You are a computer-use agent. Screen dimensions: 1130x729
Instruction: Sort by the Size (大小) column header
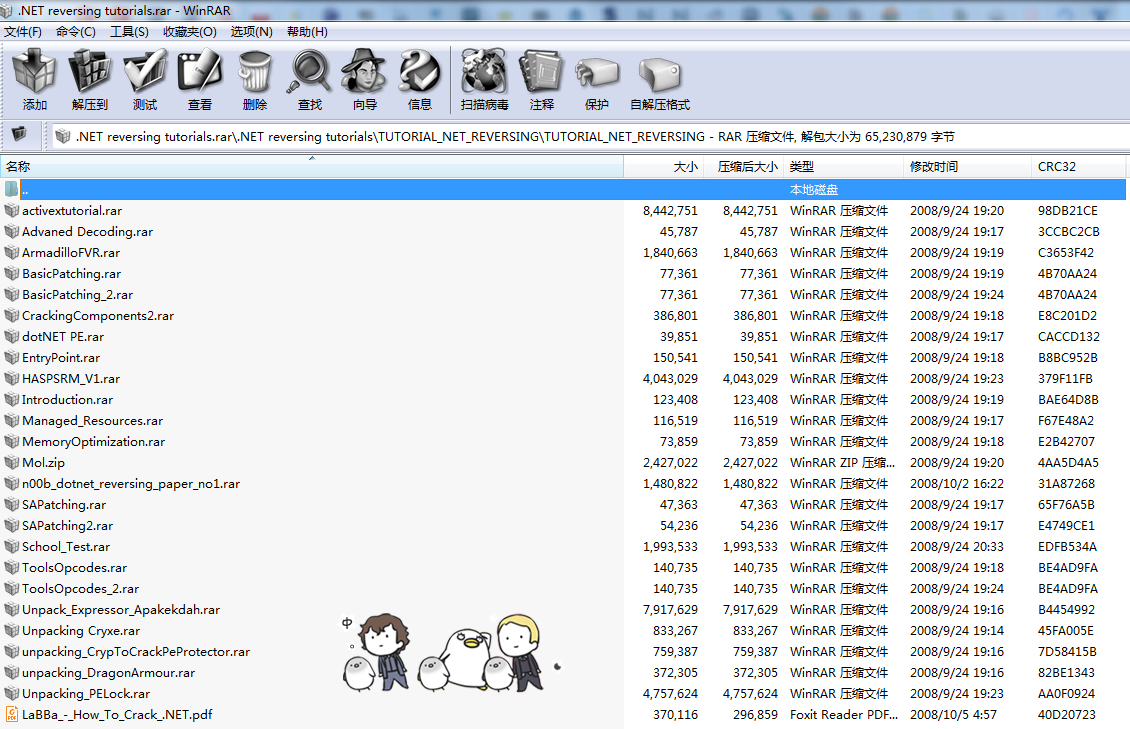[x=664, y=166]
